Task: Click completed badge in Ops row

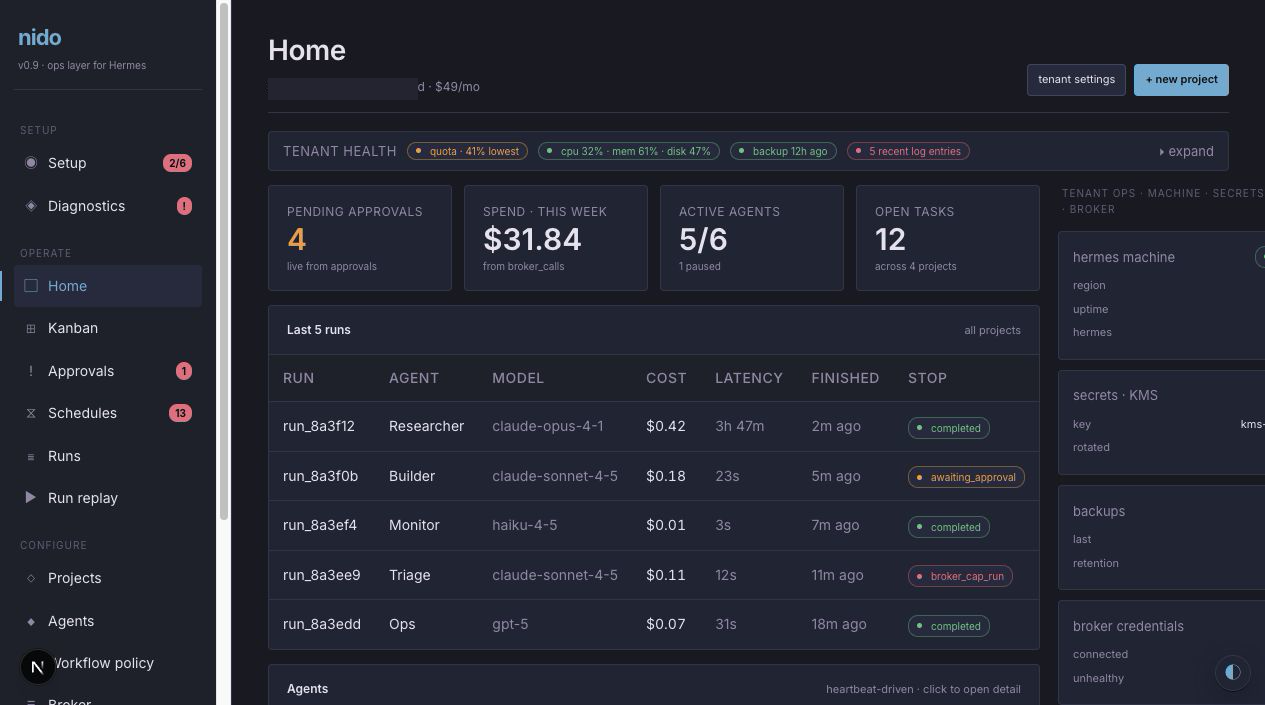Action: point(949,626)
